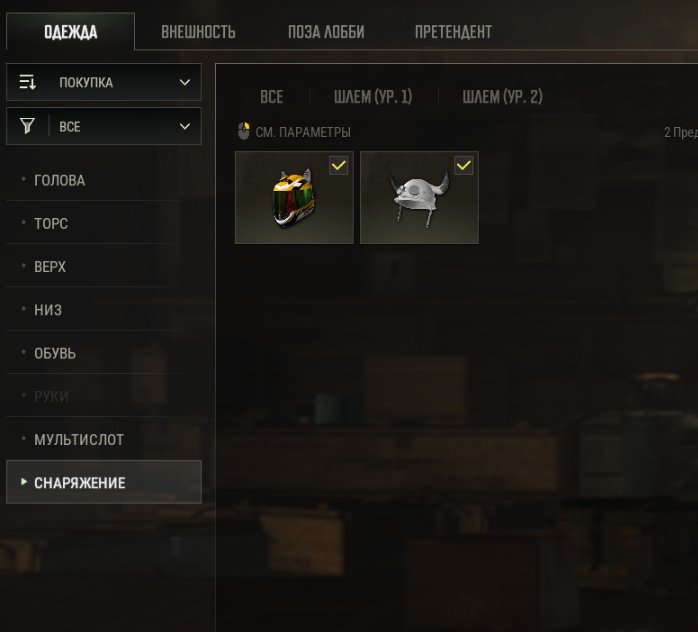Viewport: 698px width, 632px height.
Task: Expand the ПОКУПКА sort dropdown arrow
Action: tap(185, 82)
